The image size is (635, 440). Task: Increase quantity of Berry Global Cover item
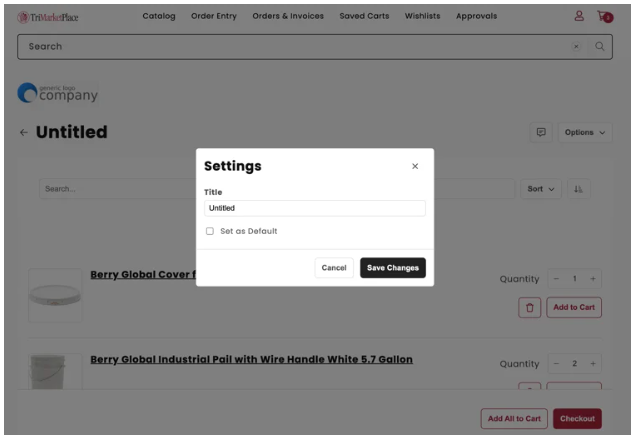593,279
